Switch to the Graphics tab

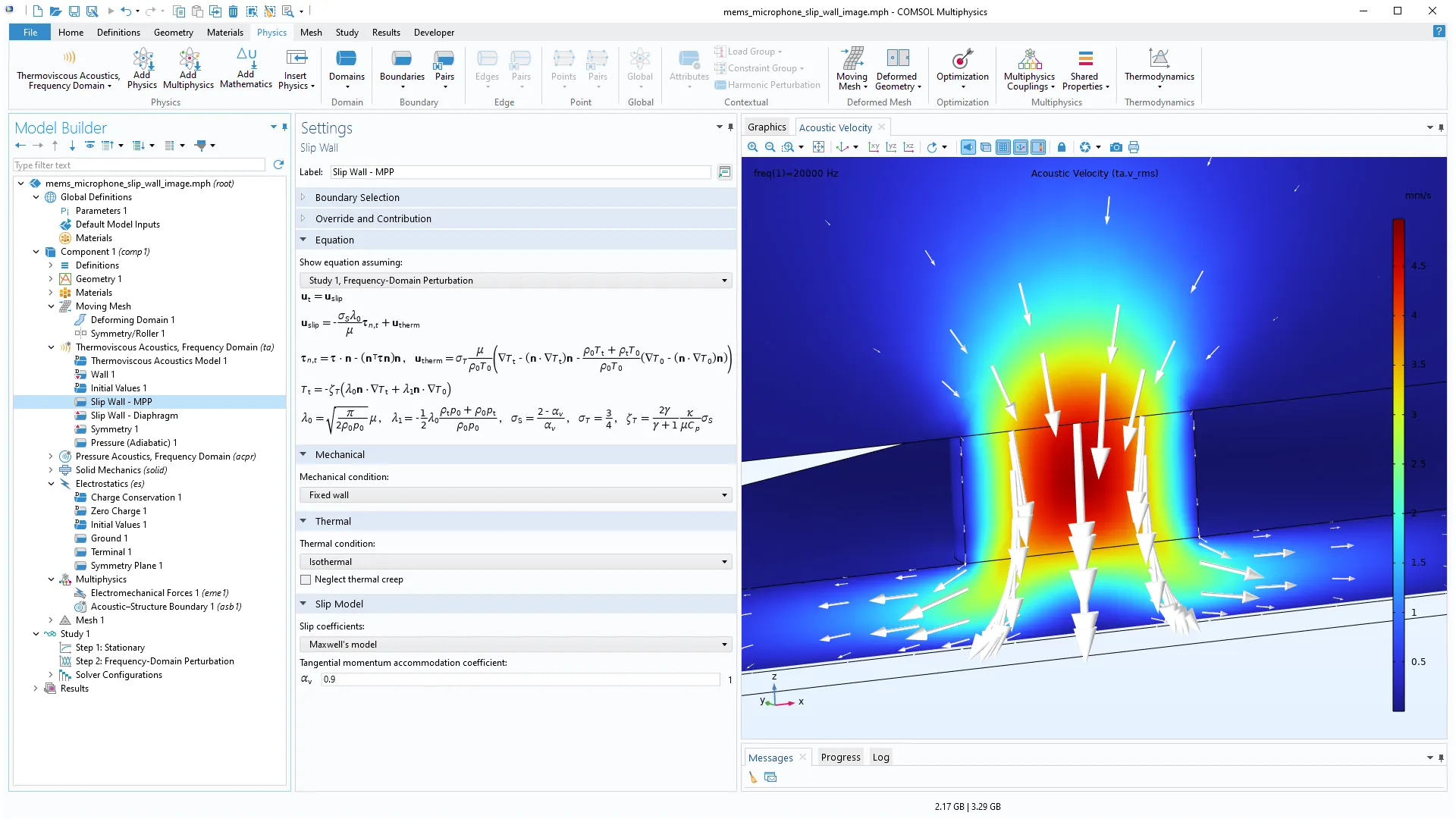pos(767,127)
